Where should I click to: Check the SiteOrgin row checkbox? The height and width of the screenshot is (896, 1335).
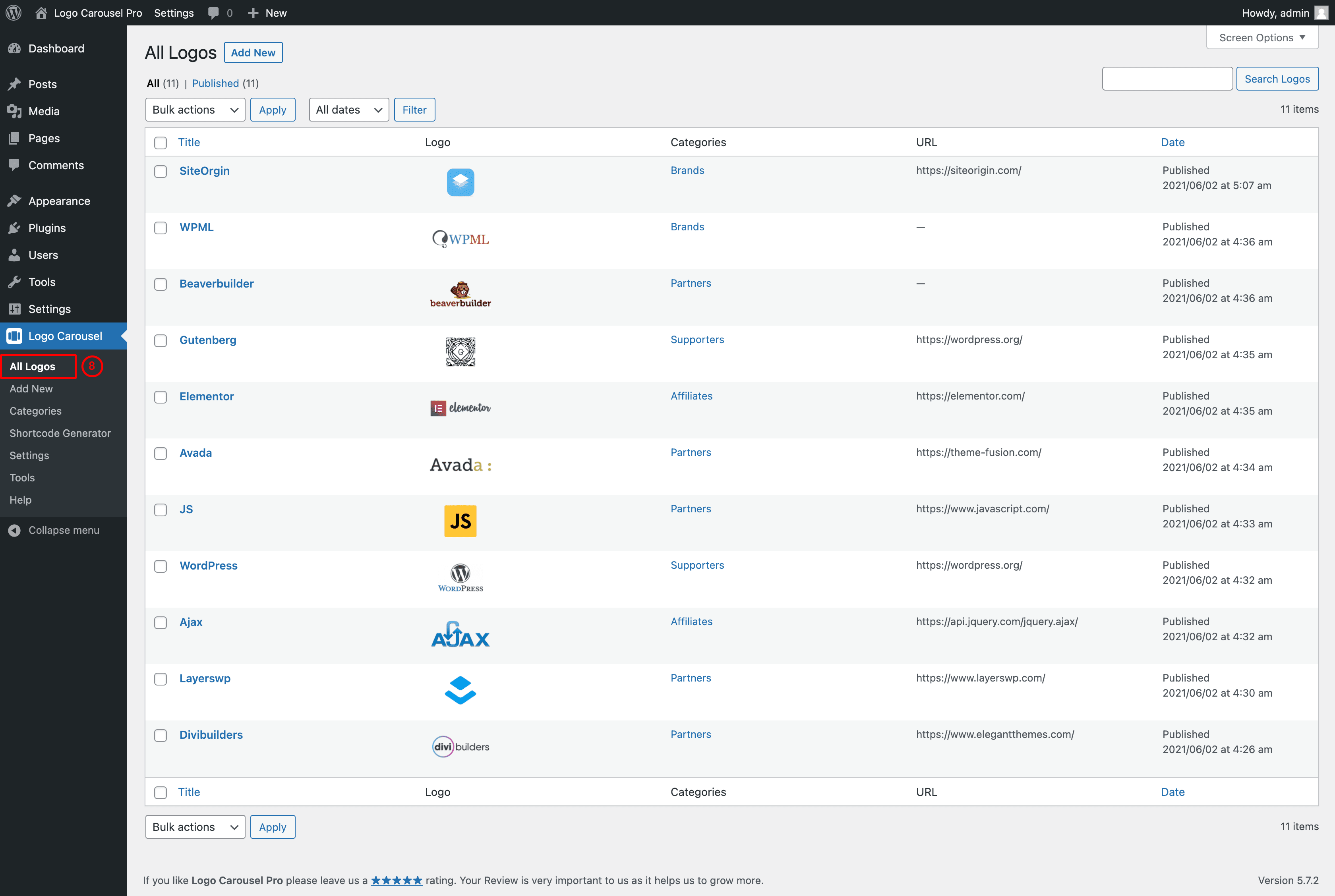tap(161, 172)
